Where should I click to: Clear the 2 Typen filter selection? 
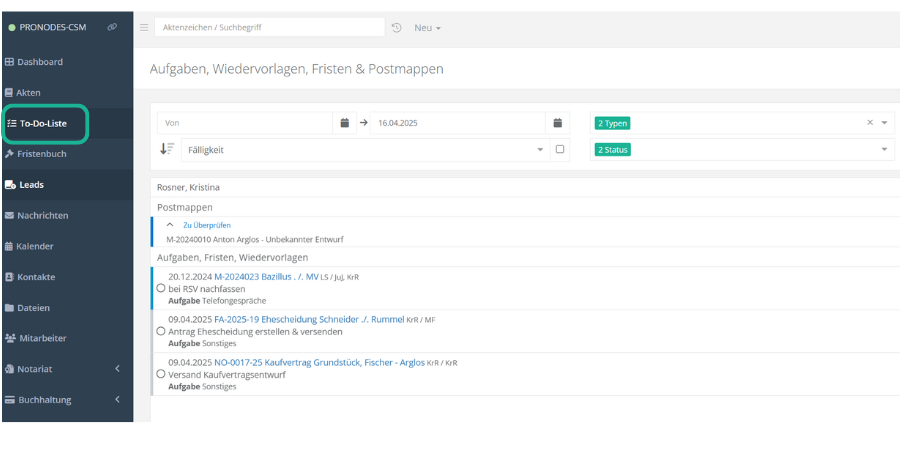[869, 123]
